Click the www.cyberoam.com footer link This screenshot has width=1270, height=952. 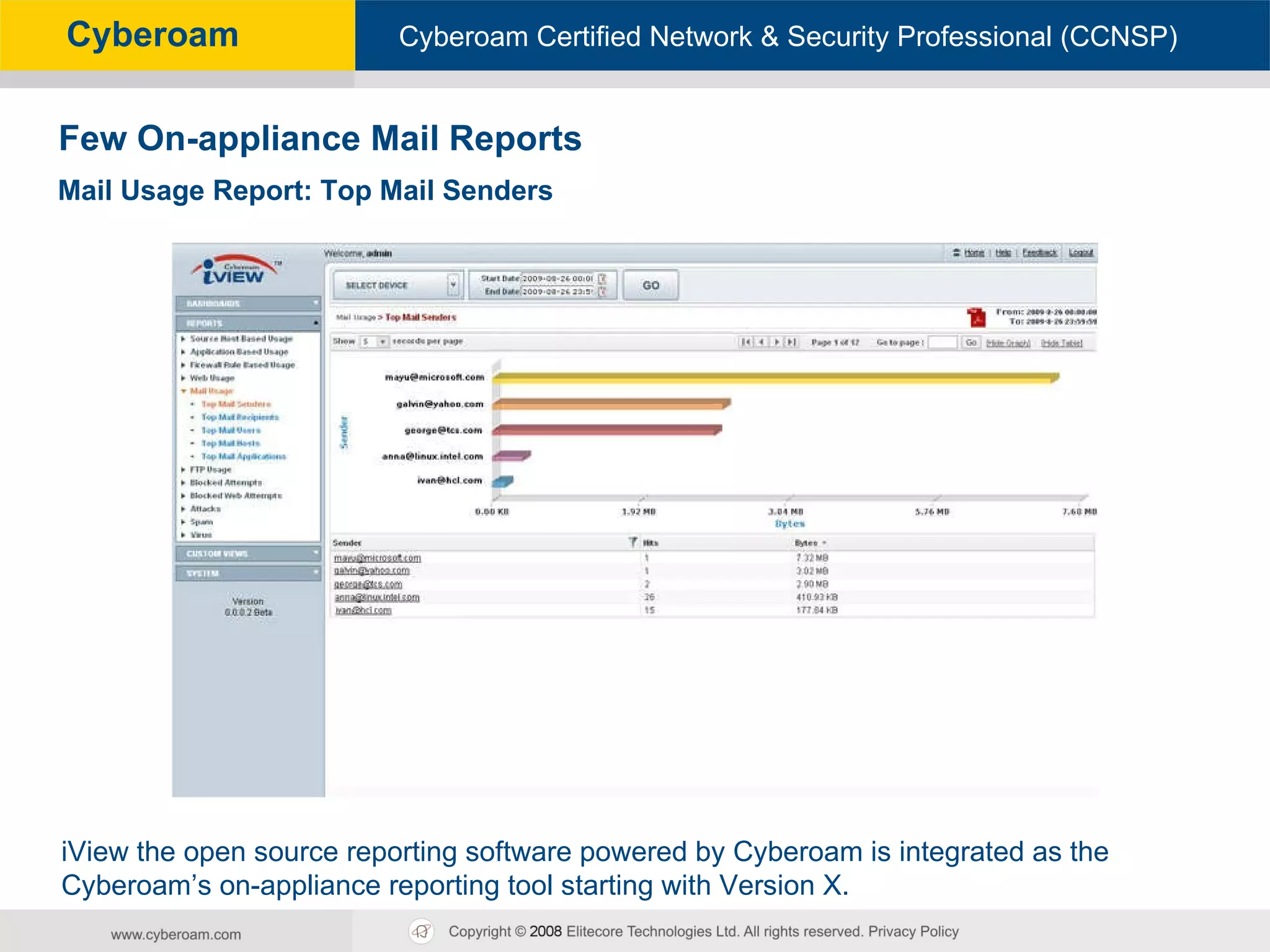coord(176,935)
